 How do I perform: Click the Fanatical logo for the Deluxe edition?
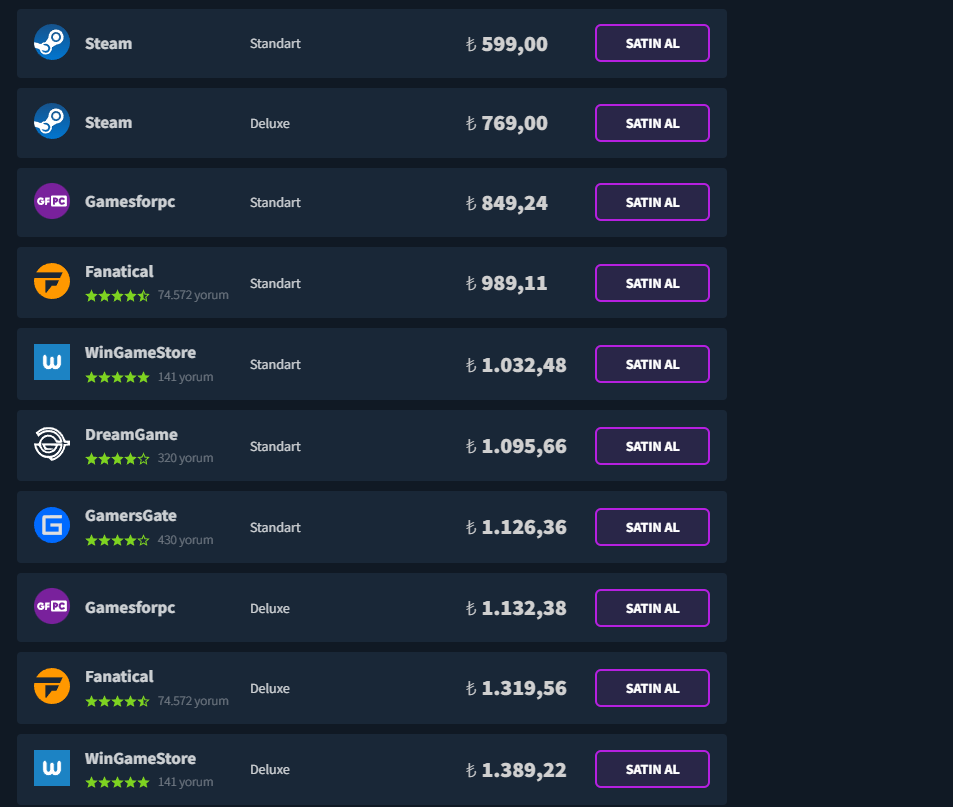tap(52, 687)
